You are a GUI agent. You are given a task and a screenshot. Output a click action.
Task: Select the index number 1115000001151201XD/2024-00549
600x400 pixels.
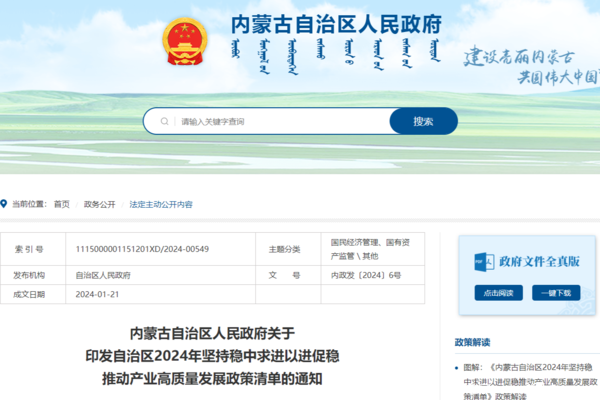pos(143,248)
